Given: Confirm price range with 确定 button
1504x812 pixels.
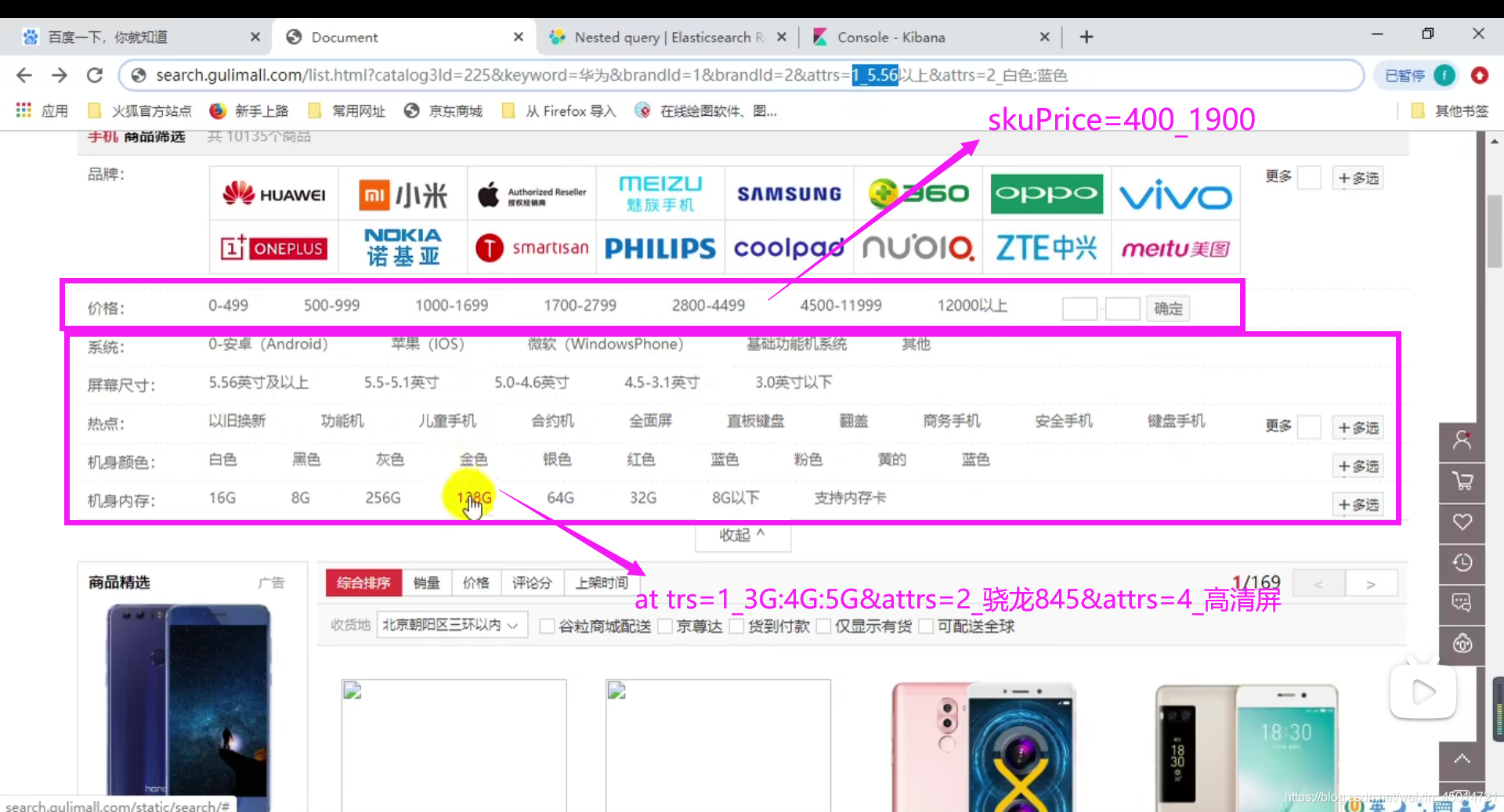Looking at the screenshot, I should click(x=1168, y=309).
